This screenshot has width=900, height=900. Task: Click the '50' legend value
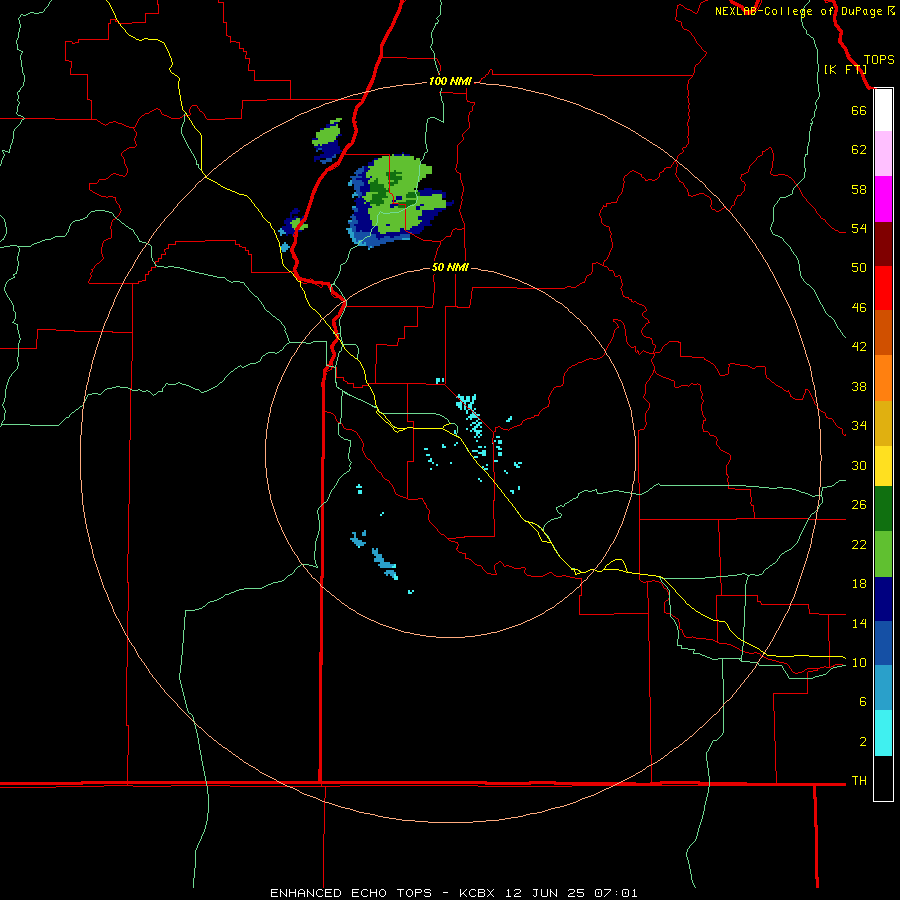859,267
